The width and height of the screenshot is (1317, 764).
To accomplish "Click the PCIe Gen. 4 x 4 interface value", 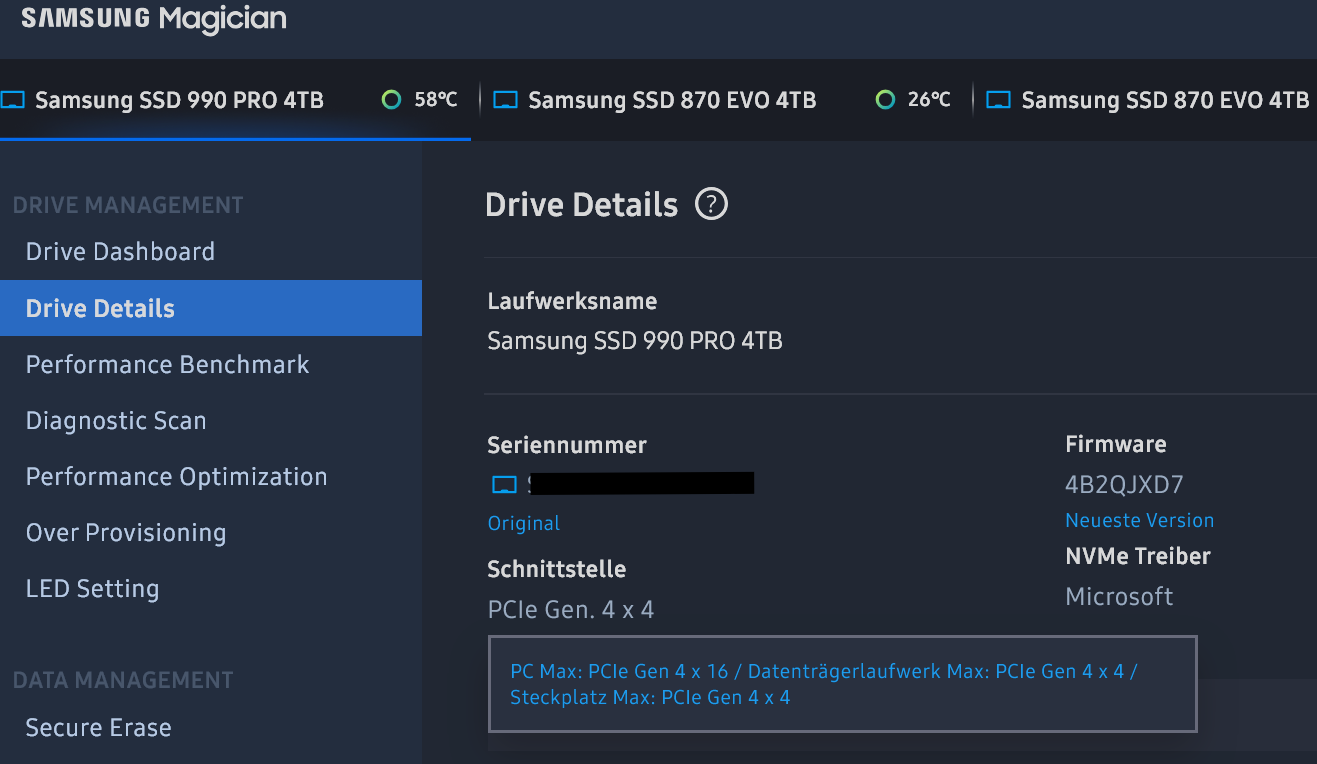I will [570, 609].
